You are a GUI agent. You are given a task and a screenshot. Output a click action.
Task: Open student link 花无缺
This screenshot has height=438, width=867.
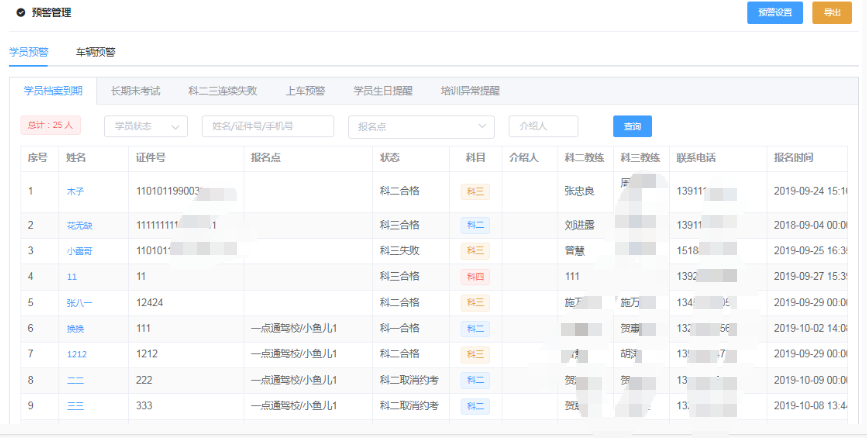tap(80, 226)
